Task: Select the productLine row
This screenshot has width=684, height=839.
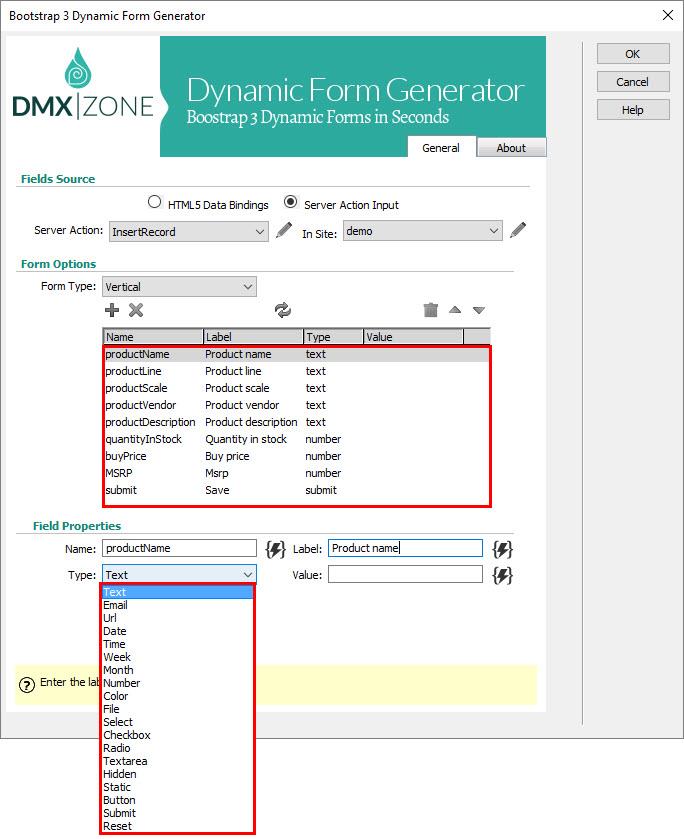Action: 297,371
